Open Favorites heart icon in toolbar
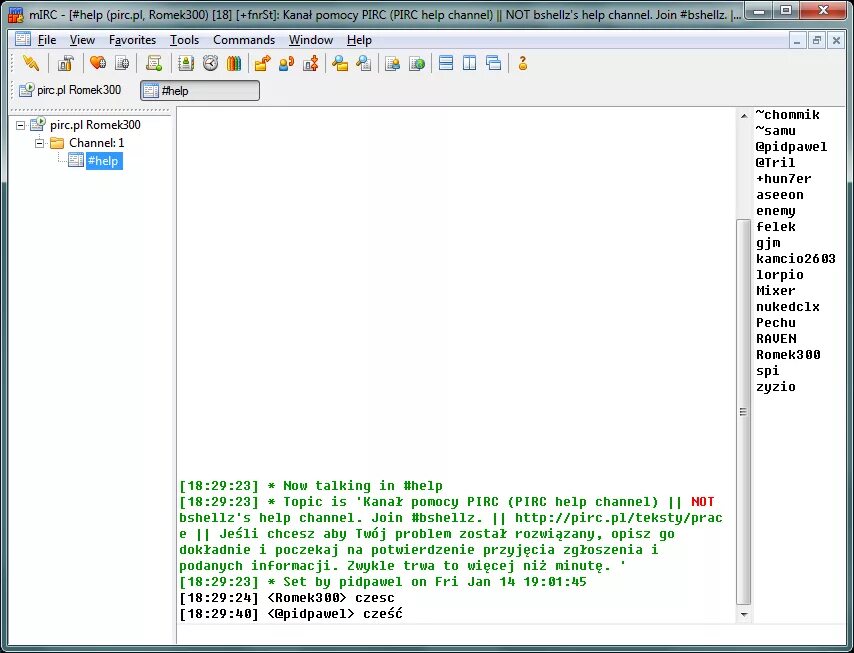Screen dimensions: 854x653 point(98,64)
